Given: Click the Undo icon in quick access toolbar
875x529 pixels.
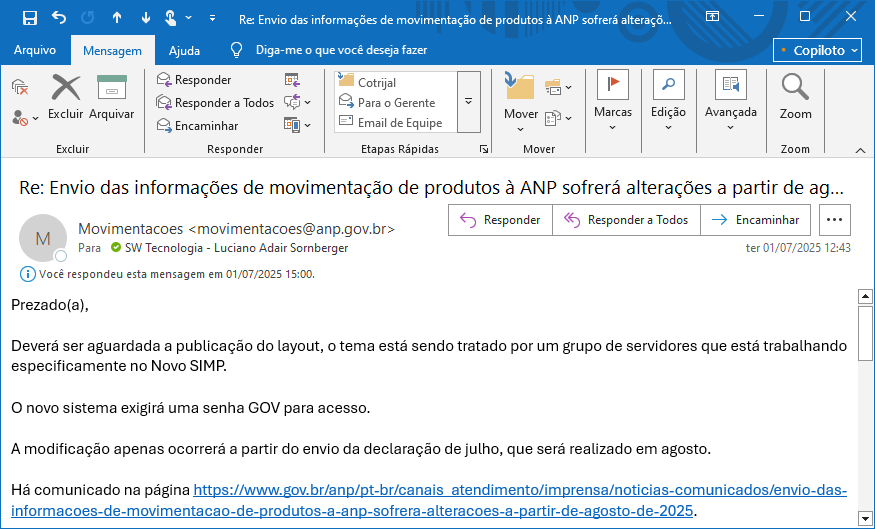Looking at the screenshot, I should (58, 18).
